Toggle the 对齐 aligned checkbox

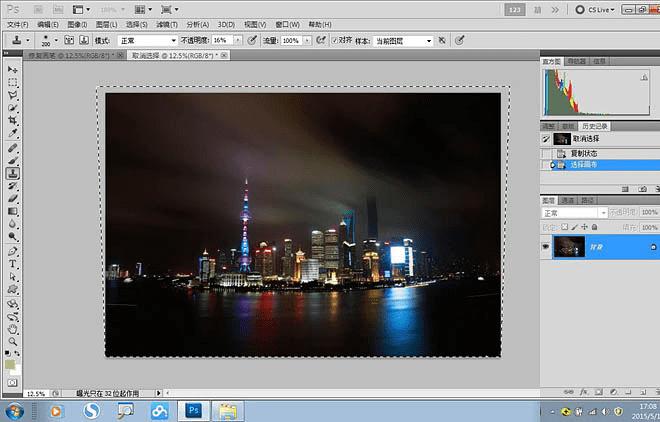pyautogui.click(x=335, y=40)
